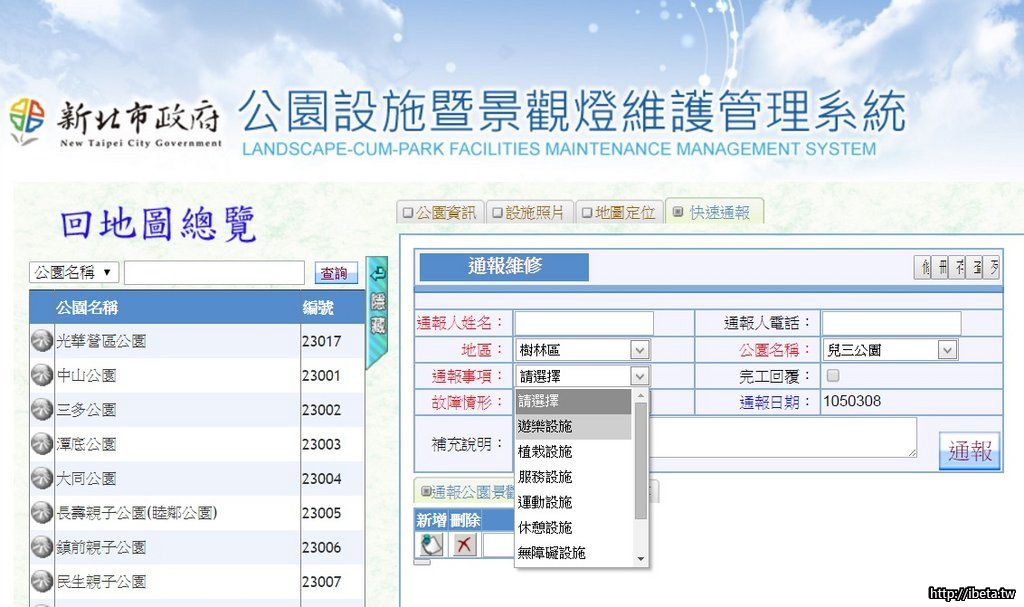
Task: Click the tree icon beside 光華營區公園
Action: pos(41,341)
